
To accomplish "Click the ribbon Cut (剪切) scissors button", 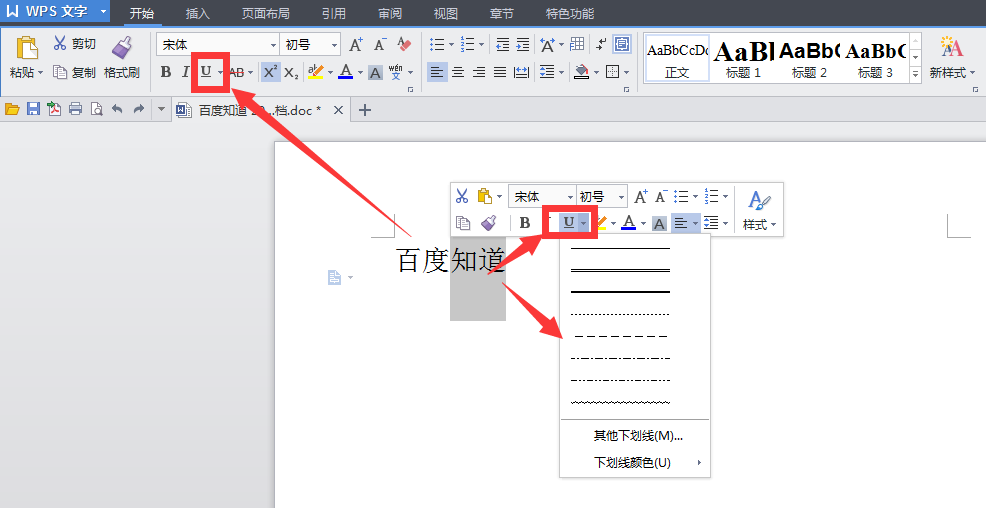I will click(x=74, y=43).
